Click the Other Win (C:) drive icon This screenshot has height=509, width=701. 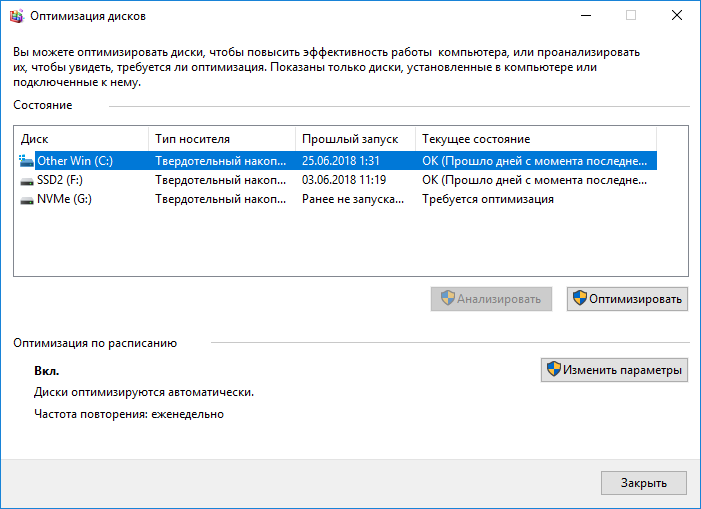pos(26,160)
